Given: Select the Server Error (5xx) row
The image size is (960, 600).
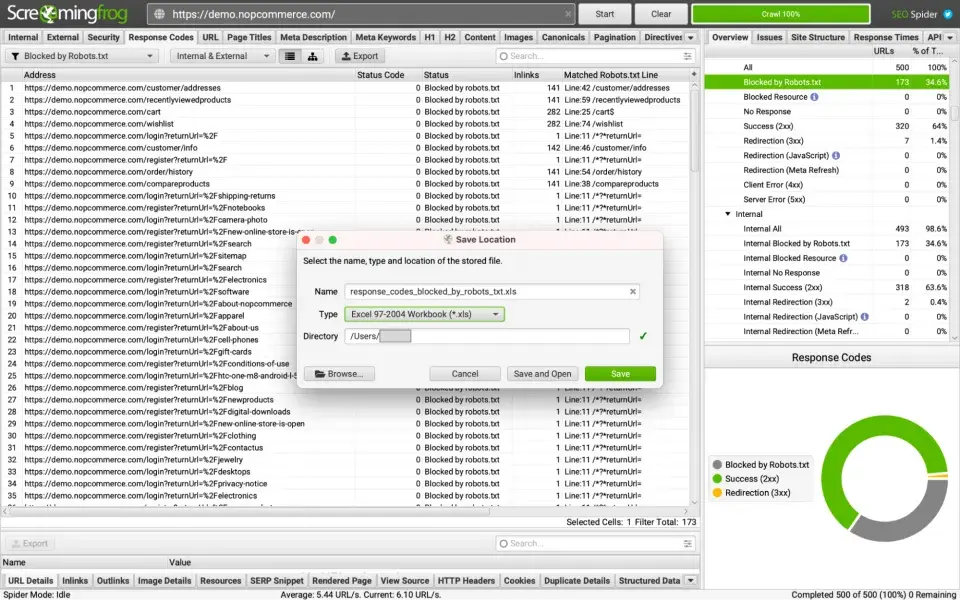Looking at the screenshot, I should click(827, 200).
